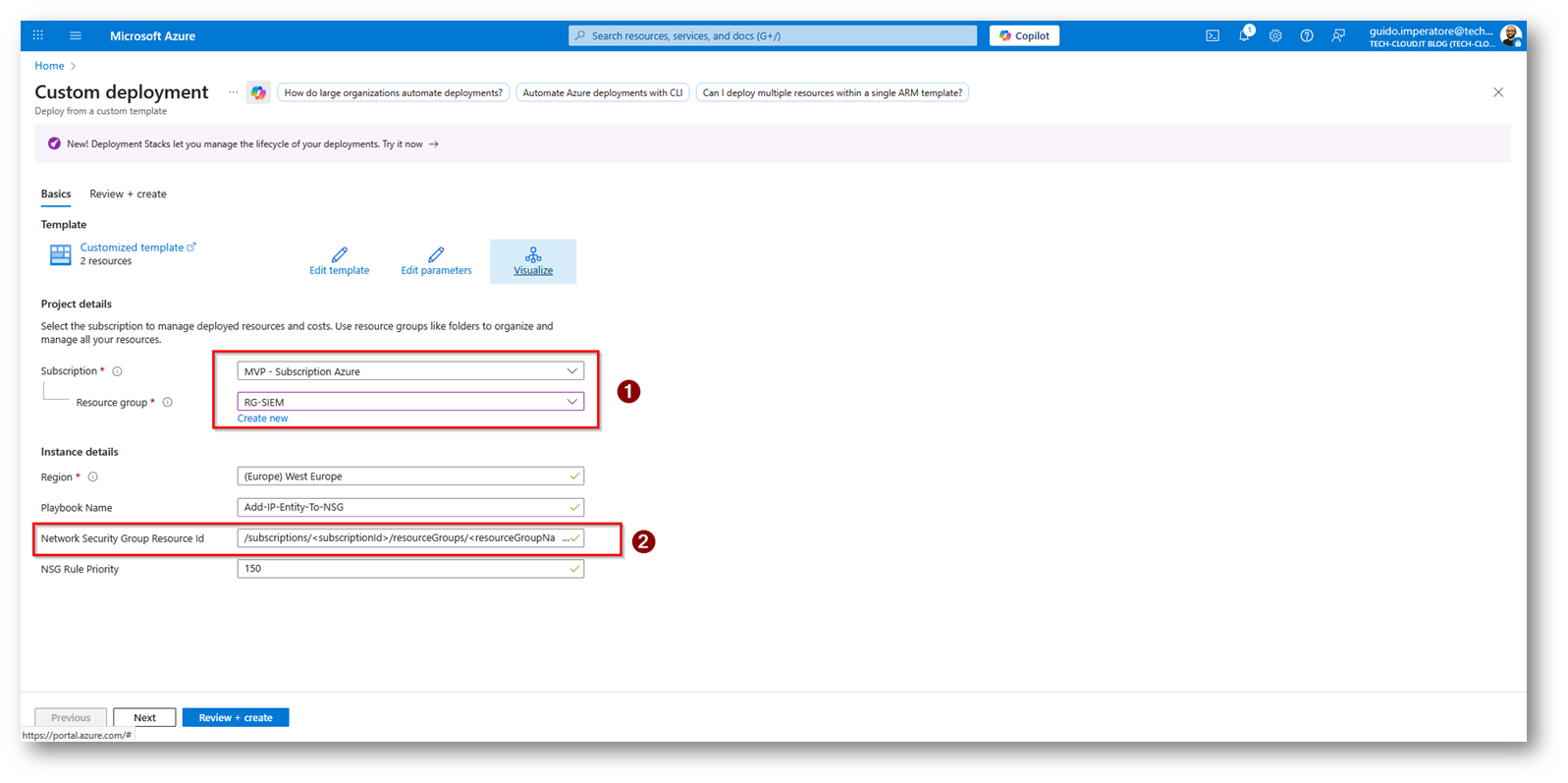1568x783 pixels.
Task: Show Subscription info tooltip icon
Action: click(x=117, y=371)
